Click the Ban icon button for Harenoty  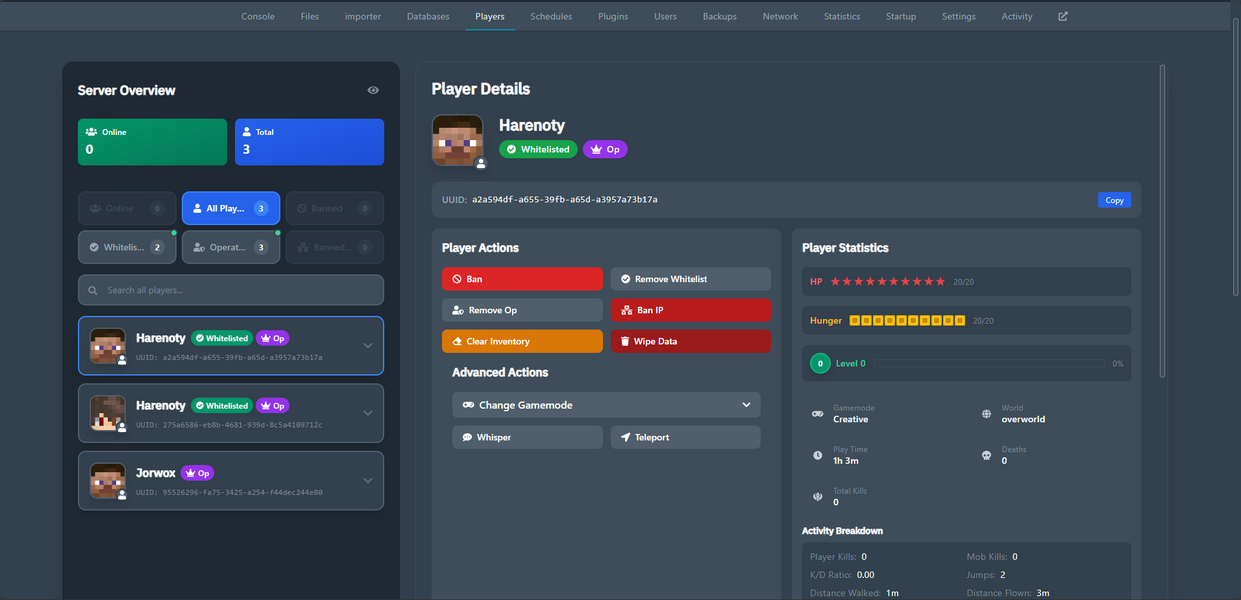pos(522,278)
